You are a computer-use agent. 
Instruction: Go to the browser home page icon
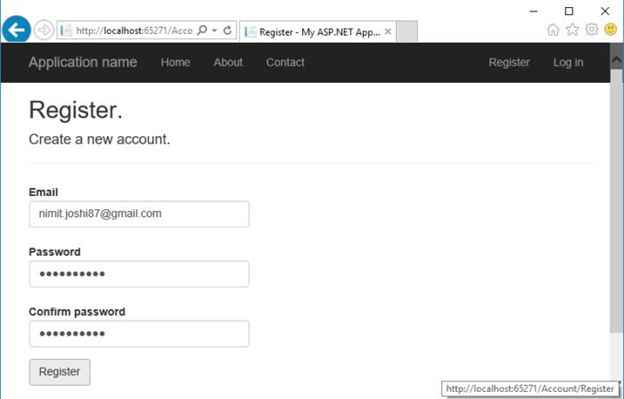click(553, 29)
